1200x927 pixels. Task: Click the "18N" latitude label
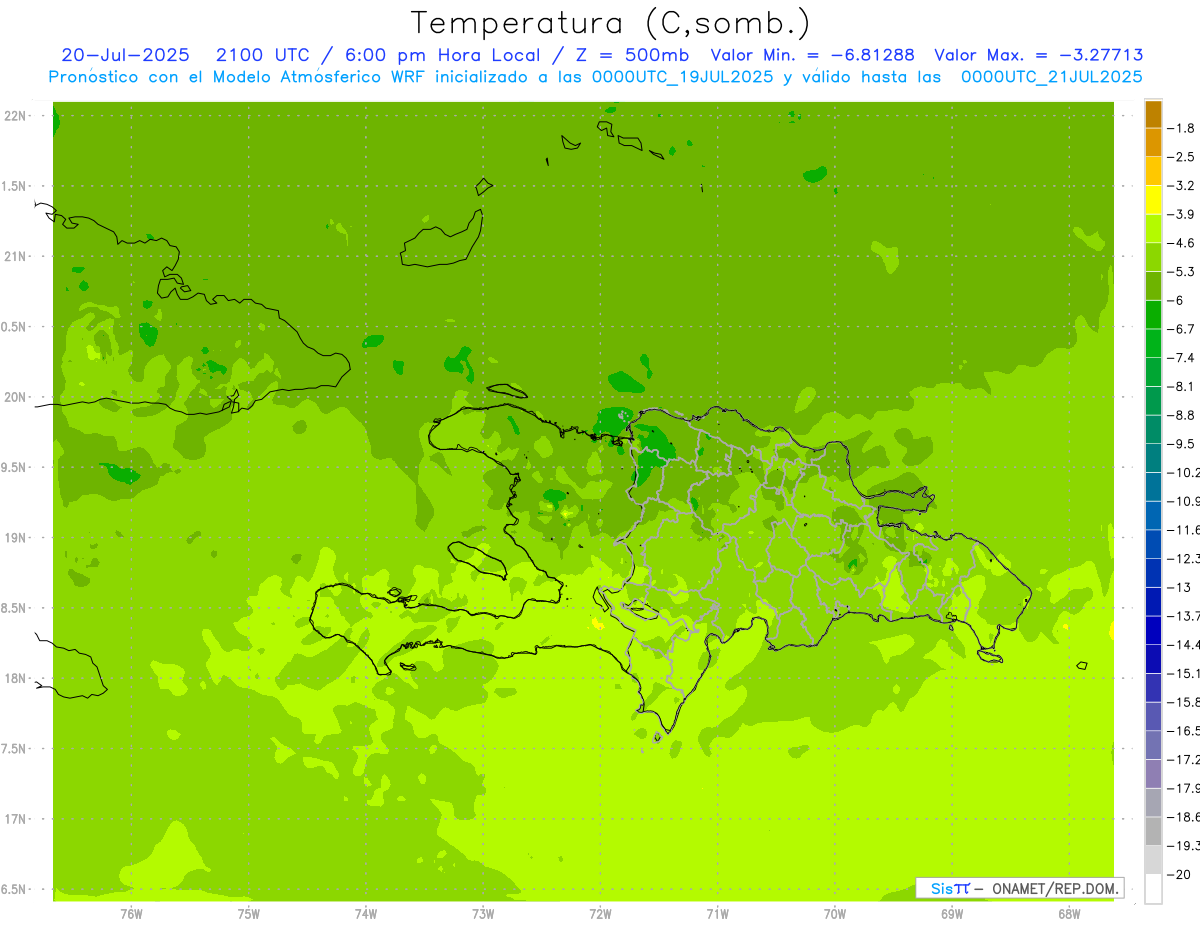16,679
